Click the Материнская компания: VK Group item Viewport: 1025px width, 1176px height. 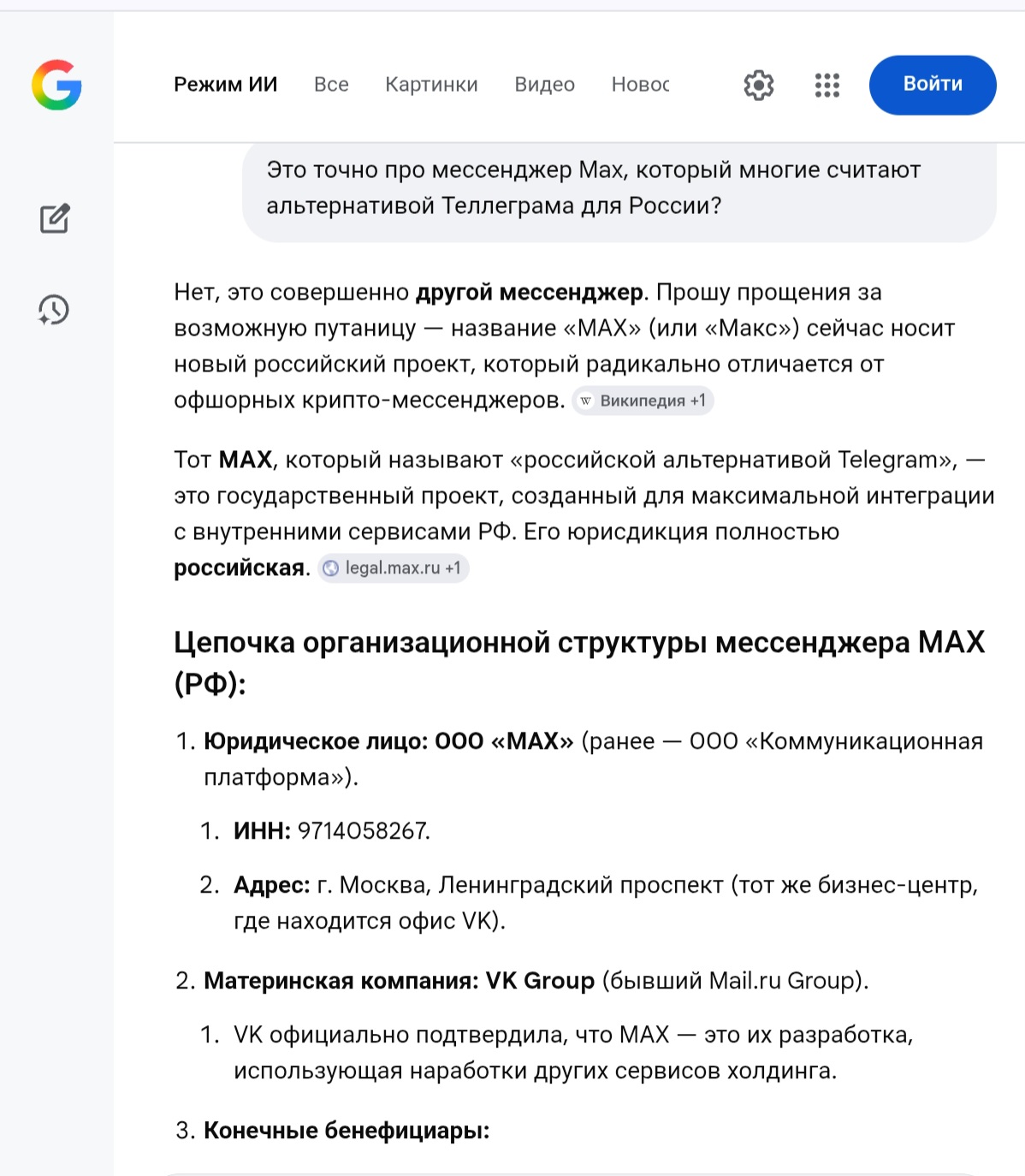(399, 981)
